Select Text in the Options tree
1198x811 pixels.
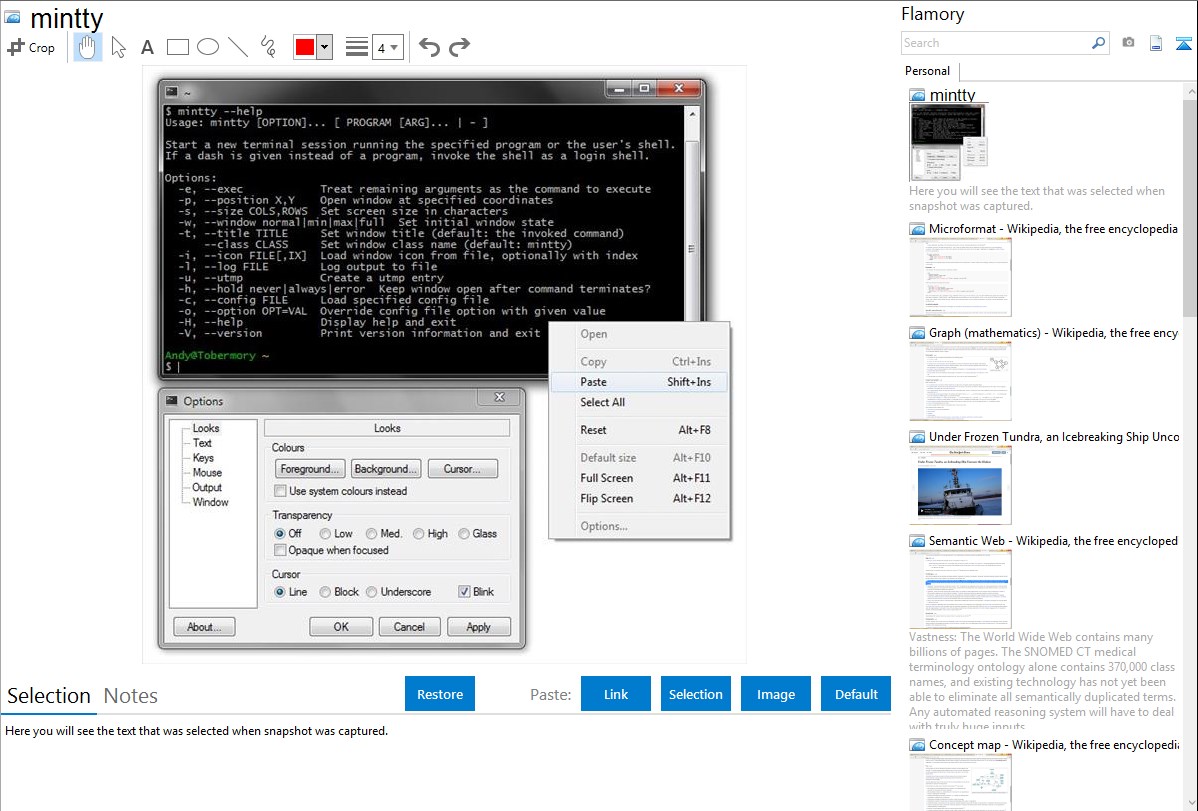pos(202,443)
